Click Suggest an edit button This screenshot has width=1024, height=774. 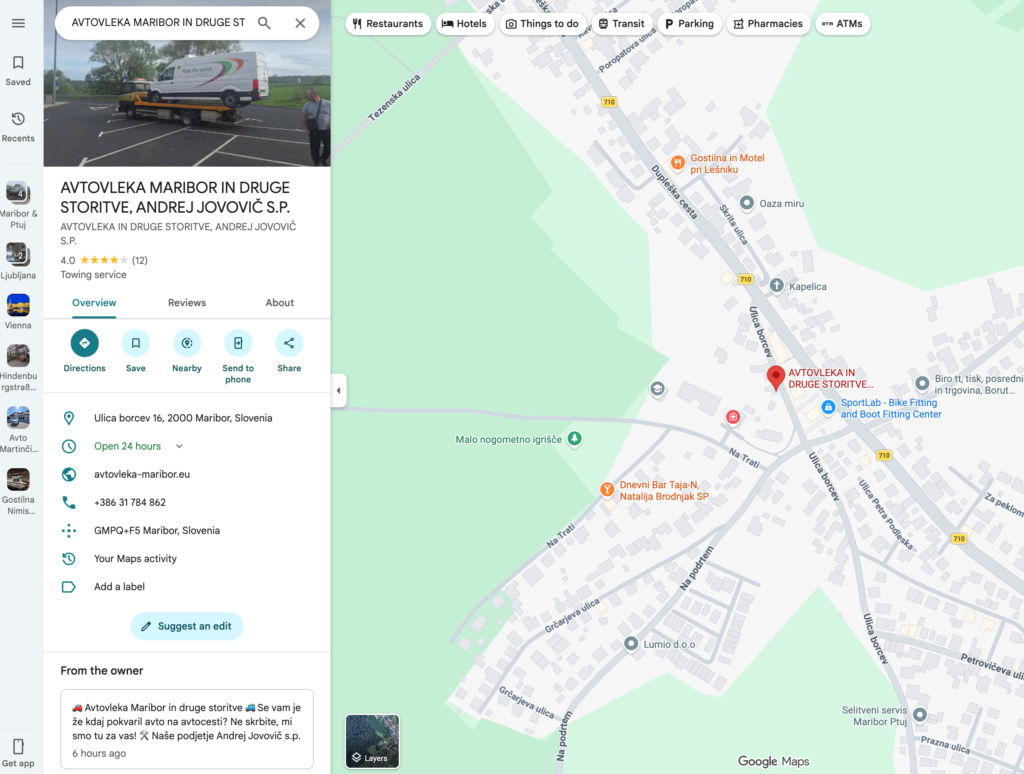pos(187,626)
